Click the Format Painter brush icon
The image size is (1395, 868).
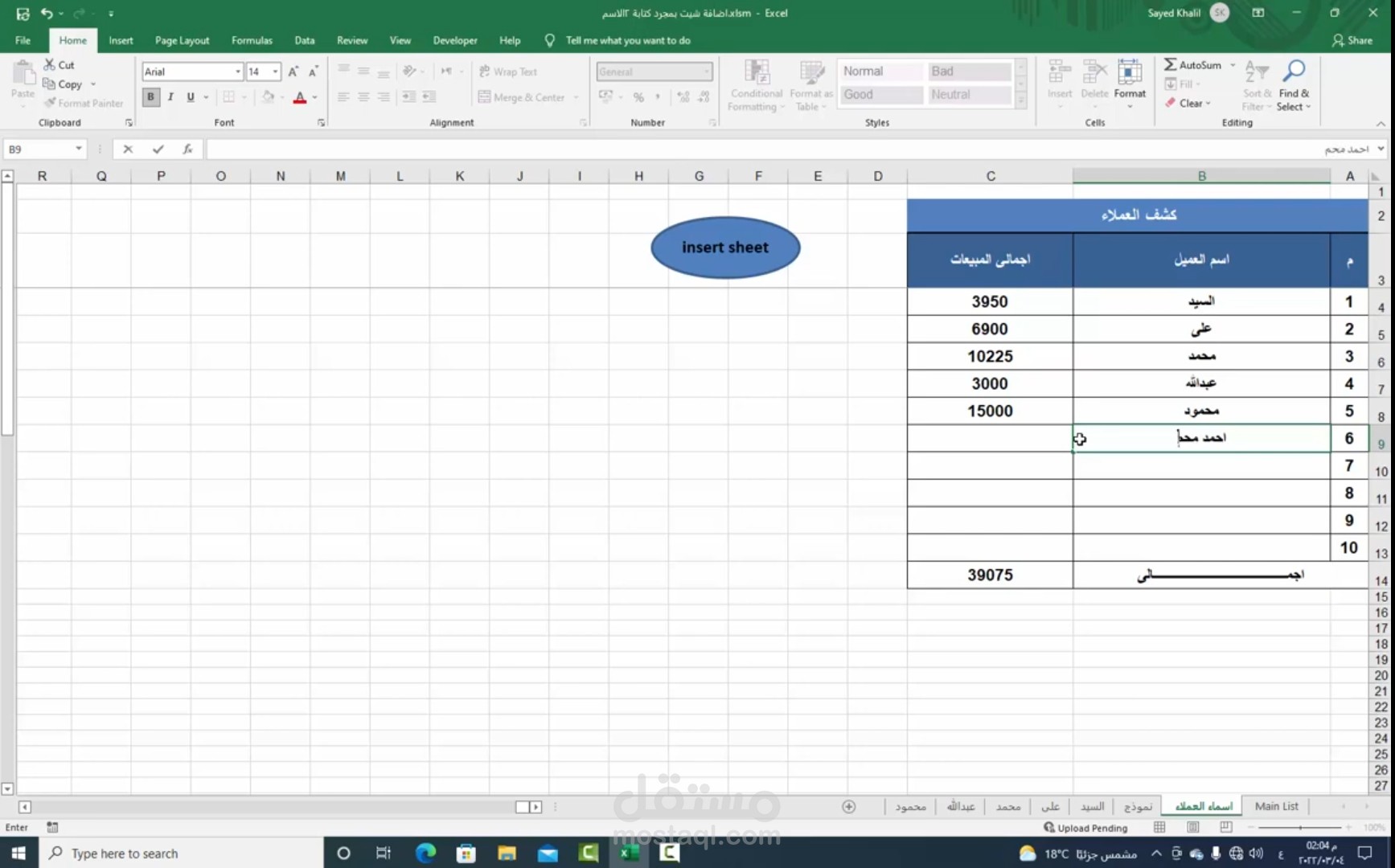(50, 103)
